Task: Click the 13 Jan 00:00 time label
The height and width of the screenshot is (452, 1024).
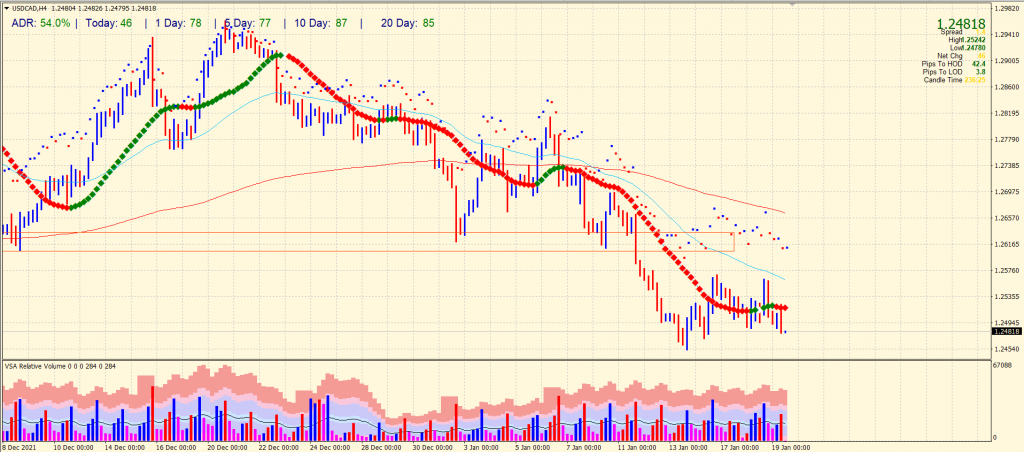Action: pos(690,447)
